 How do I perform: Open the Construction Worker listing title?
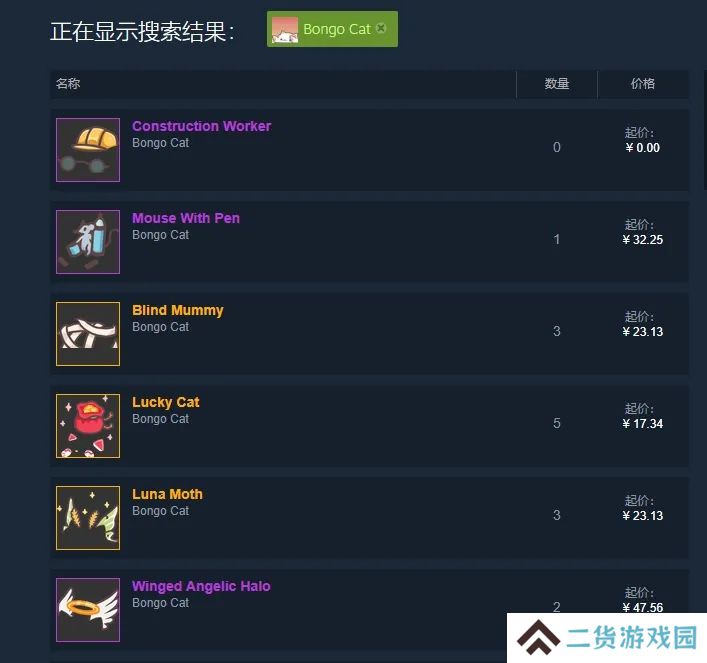[x=202, y=126]
